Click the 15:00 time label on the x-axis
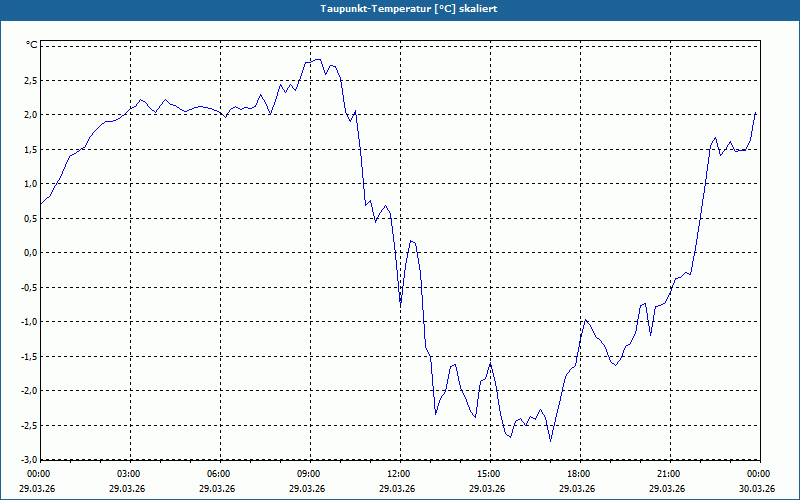Screen dimensions: 800x500 [490, 474]
